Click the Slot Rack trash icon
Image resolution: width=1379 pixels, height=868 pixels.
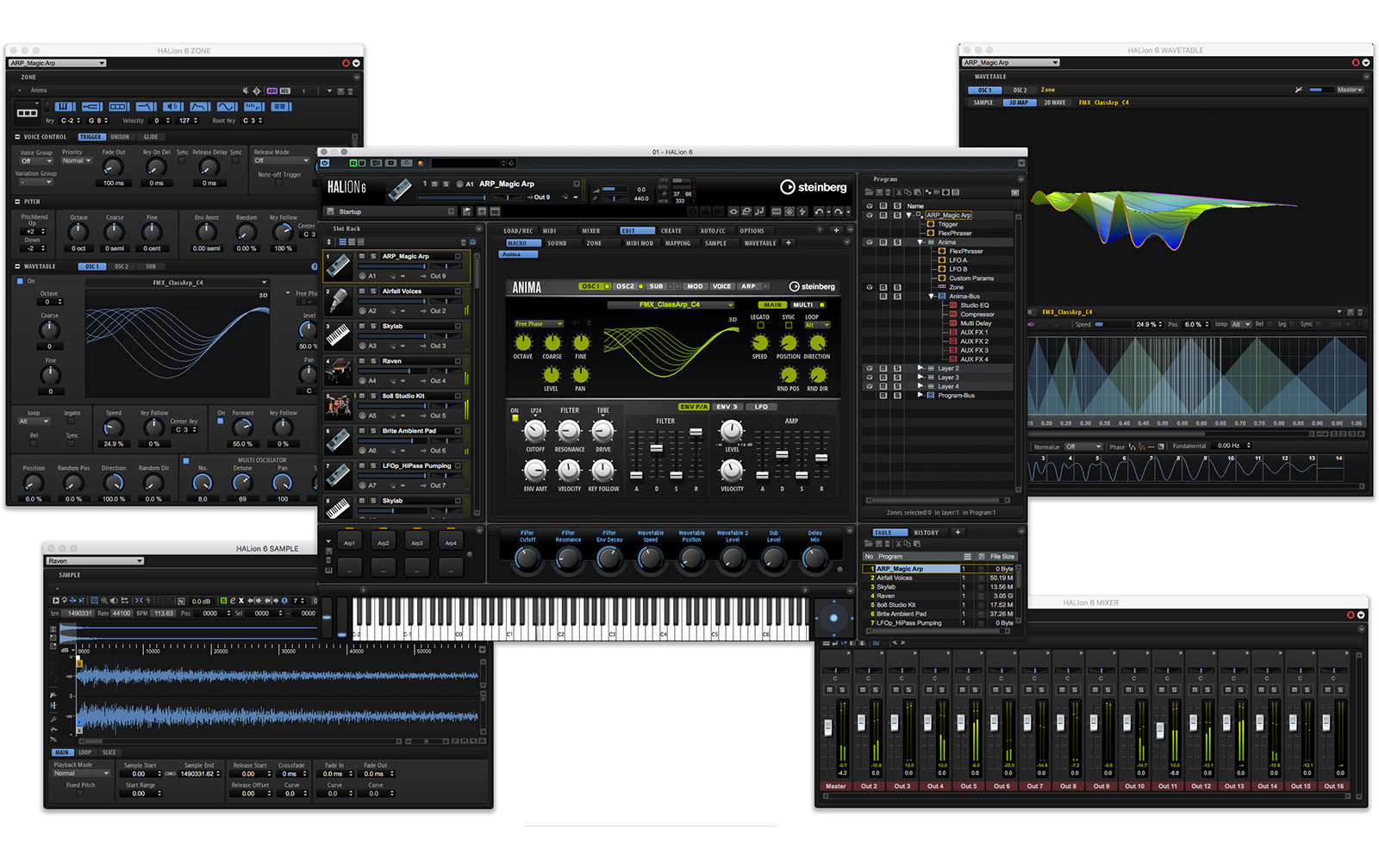[463, 242]
